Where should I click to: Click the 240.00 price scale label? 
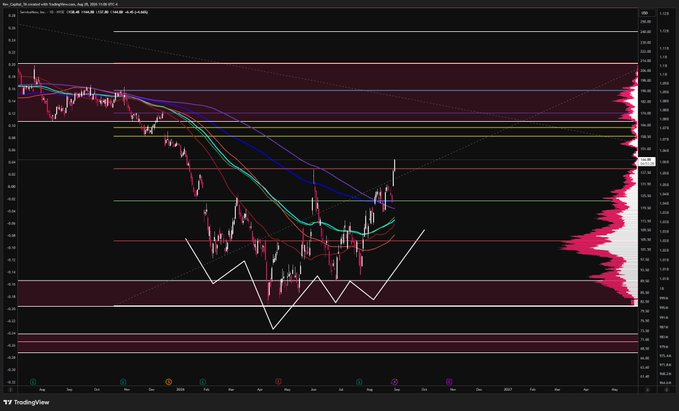[x=646, y=32]
